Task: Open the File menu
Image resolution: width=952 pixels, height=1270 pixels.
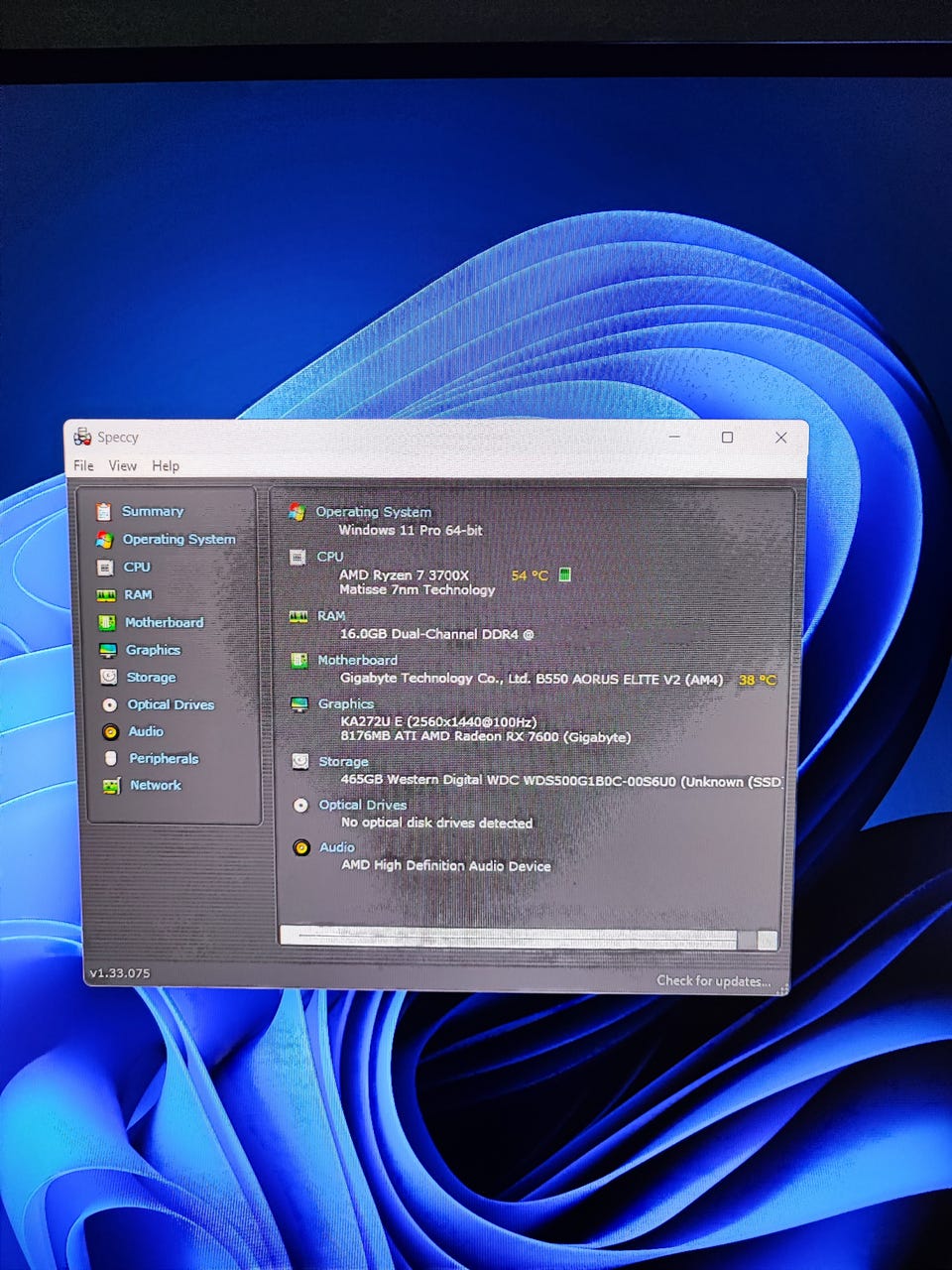Action: point(83,466)
